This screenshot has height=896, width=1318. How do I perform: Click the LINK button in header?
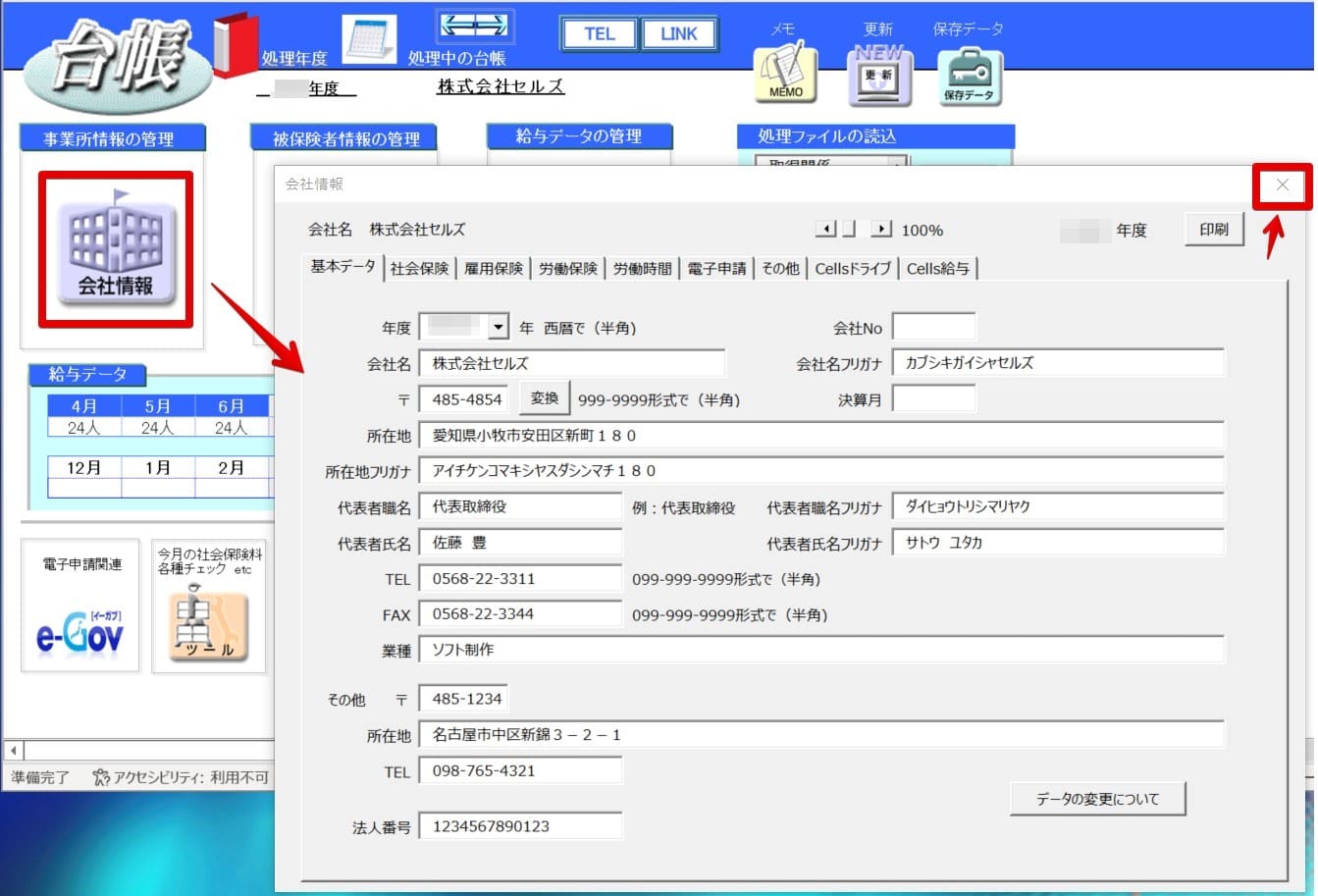(678, 33)
